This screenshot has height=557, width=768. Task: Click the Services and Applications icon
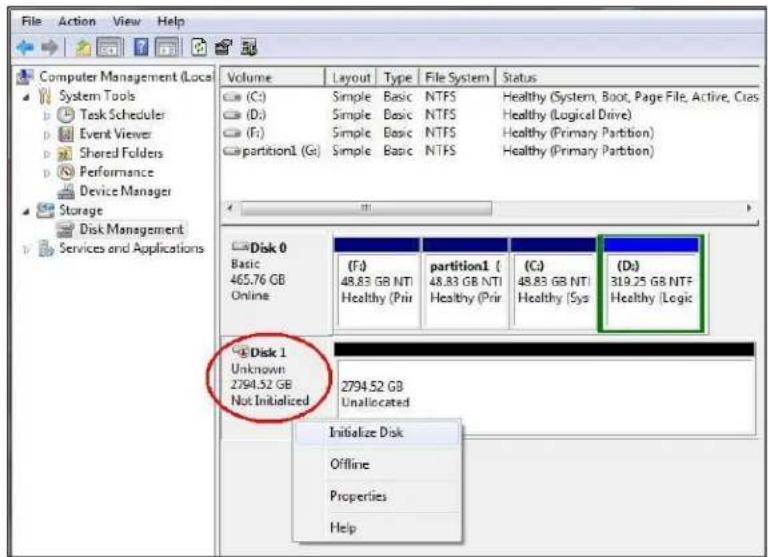pos(46,248)
